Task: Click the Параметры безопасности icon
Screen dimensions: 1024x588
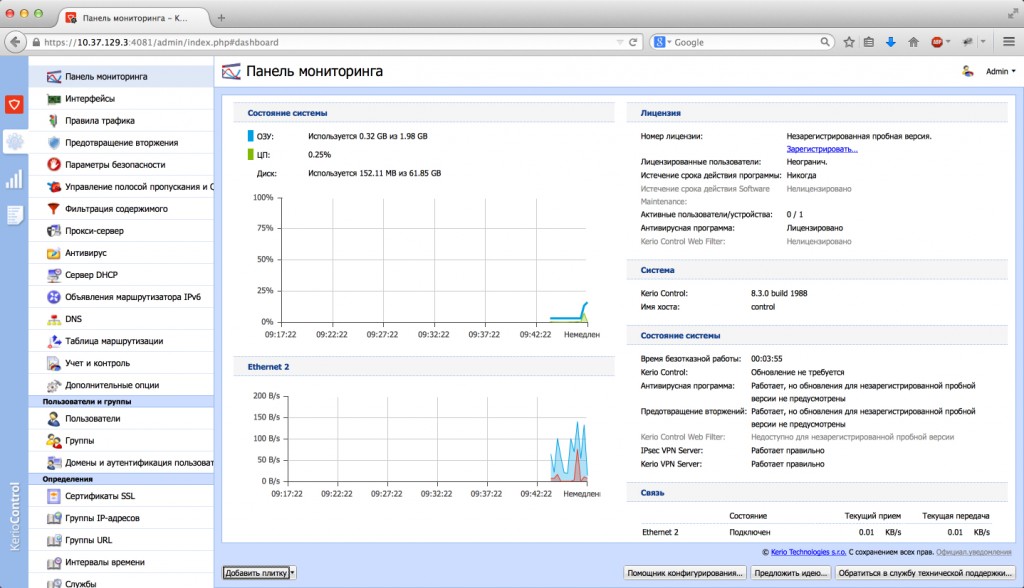Action: [x=54, y=165]
